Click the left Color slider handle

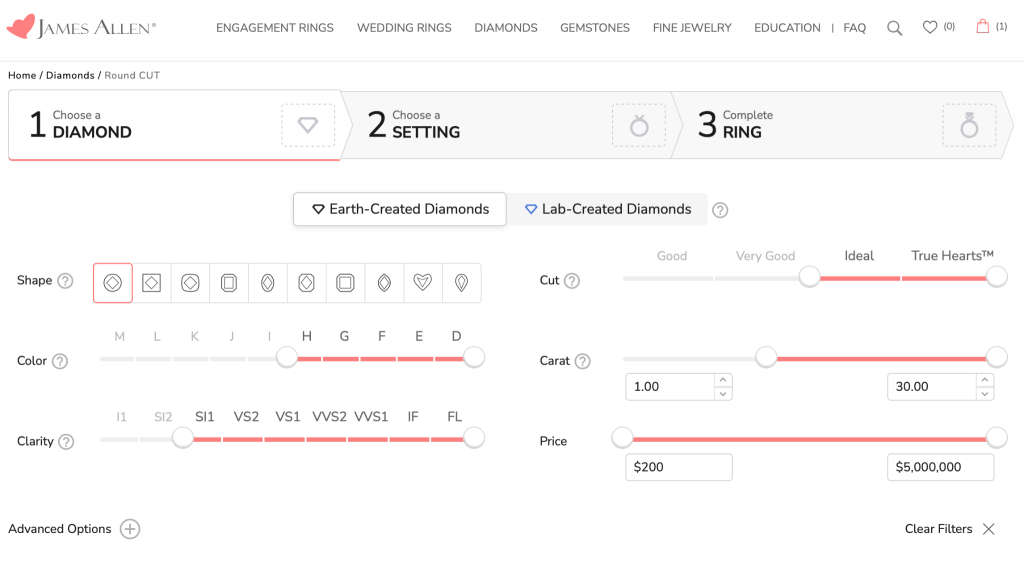tap(287, 357)
